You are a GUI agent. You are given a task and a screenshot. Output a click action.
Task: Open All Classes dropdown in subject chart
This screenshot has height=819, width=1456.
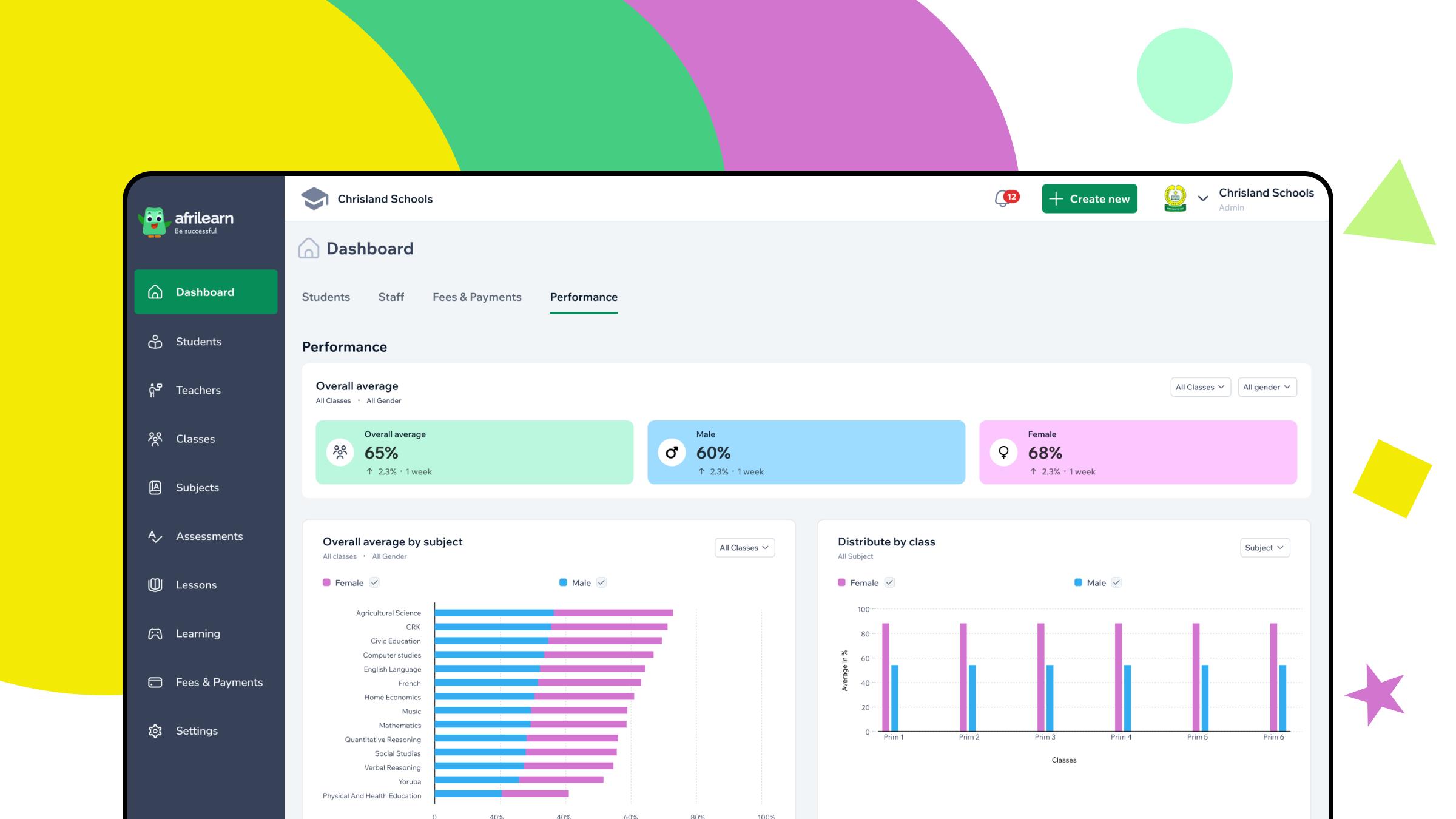coord(744,548)
